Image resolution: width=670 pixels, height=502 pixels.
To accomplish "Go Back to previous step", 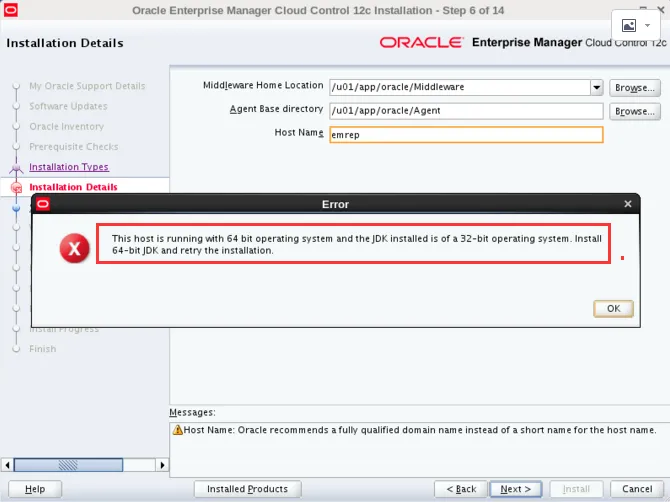I will [x=461, y=489].
